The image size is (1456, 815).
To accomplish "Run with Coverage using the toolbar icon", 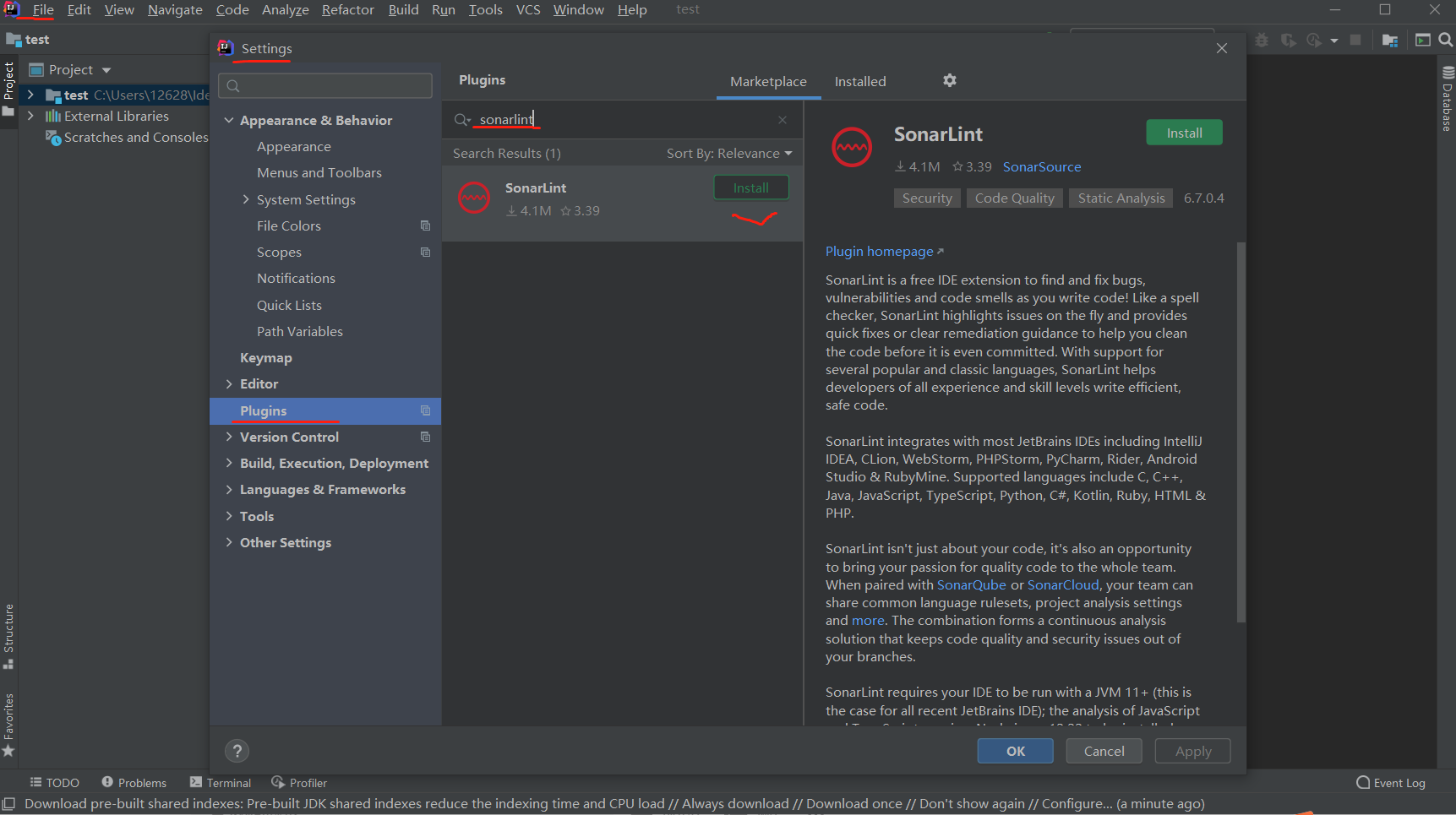I will tap(1287, 40).
